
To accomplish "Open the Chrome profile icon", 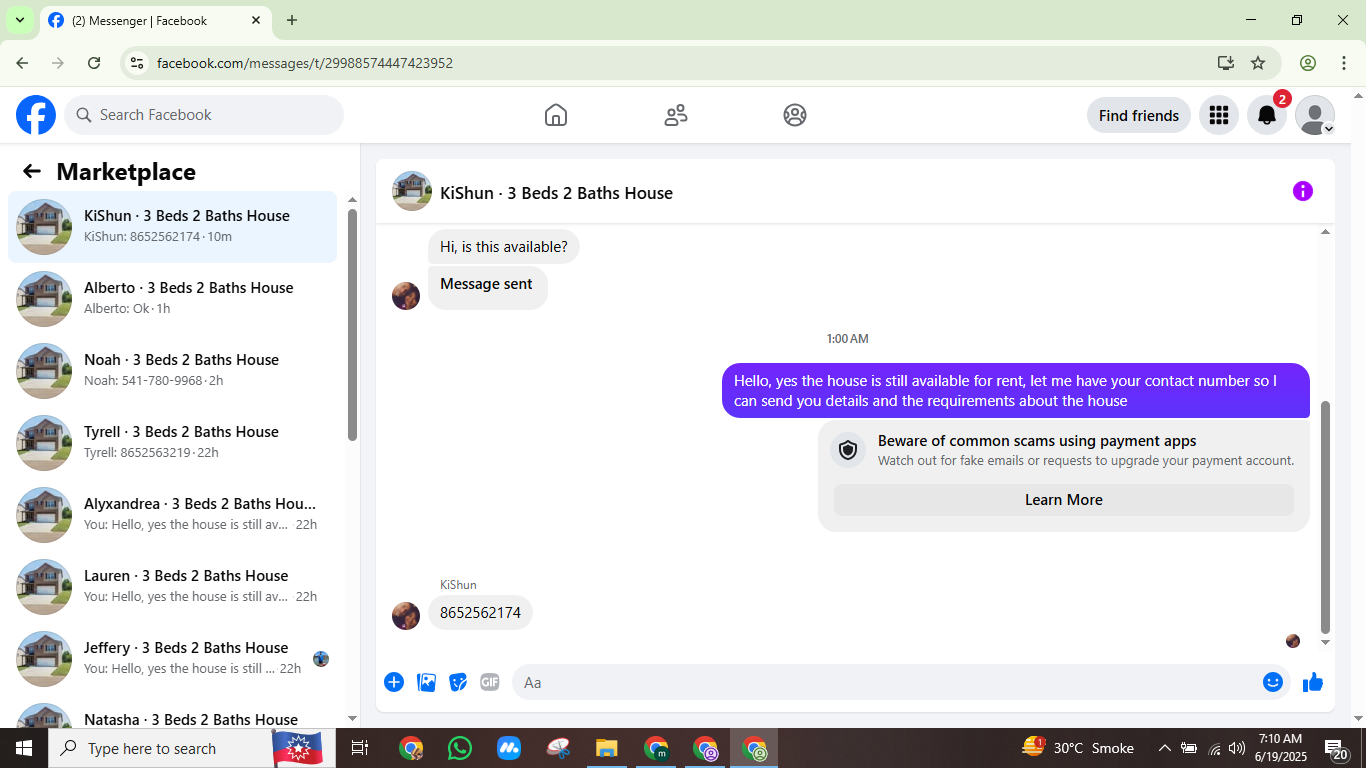I will [1308, 63].
